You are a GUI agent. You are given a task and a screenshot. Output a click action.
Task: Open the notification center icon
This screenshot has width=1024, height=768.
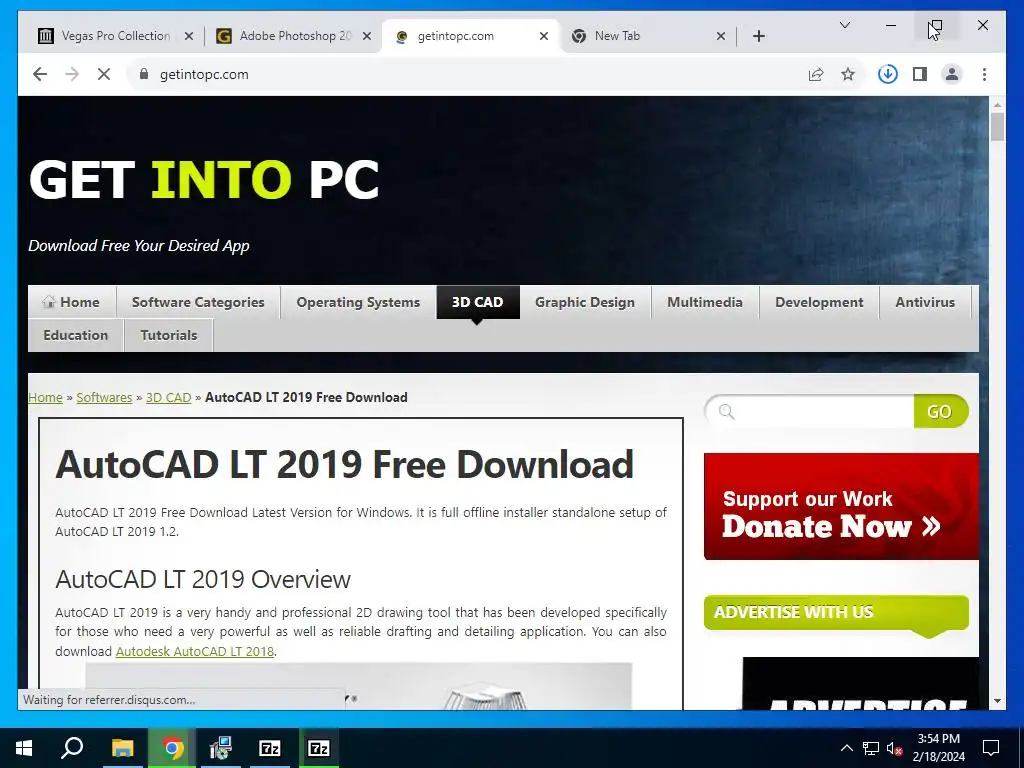991,748
